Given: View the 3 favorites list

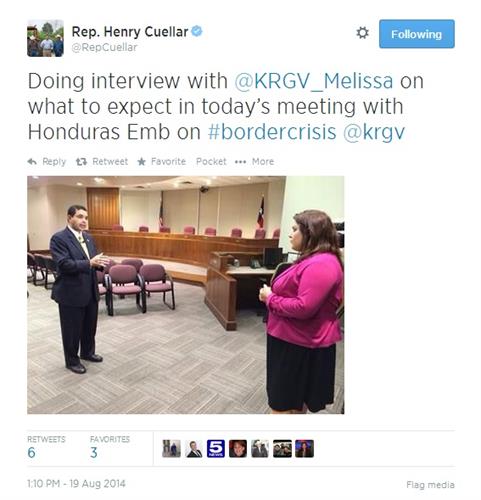Looking at the screenshot, I should [x=110, y=447].
